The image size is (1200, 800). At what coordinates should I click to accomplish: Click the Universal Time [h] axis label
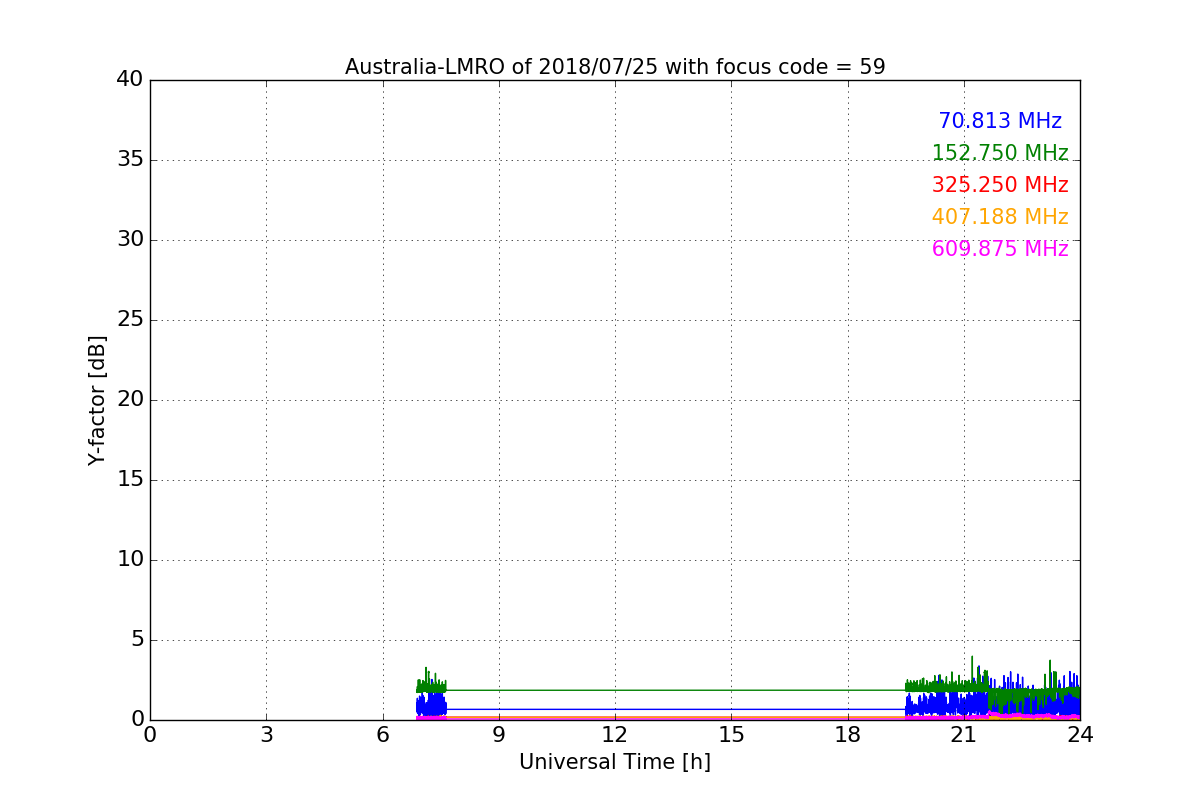coord(615,762)
